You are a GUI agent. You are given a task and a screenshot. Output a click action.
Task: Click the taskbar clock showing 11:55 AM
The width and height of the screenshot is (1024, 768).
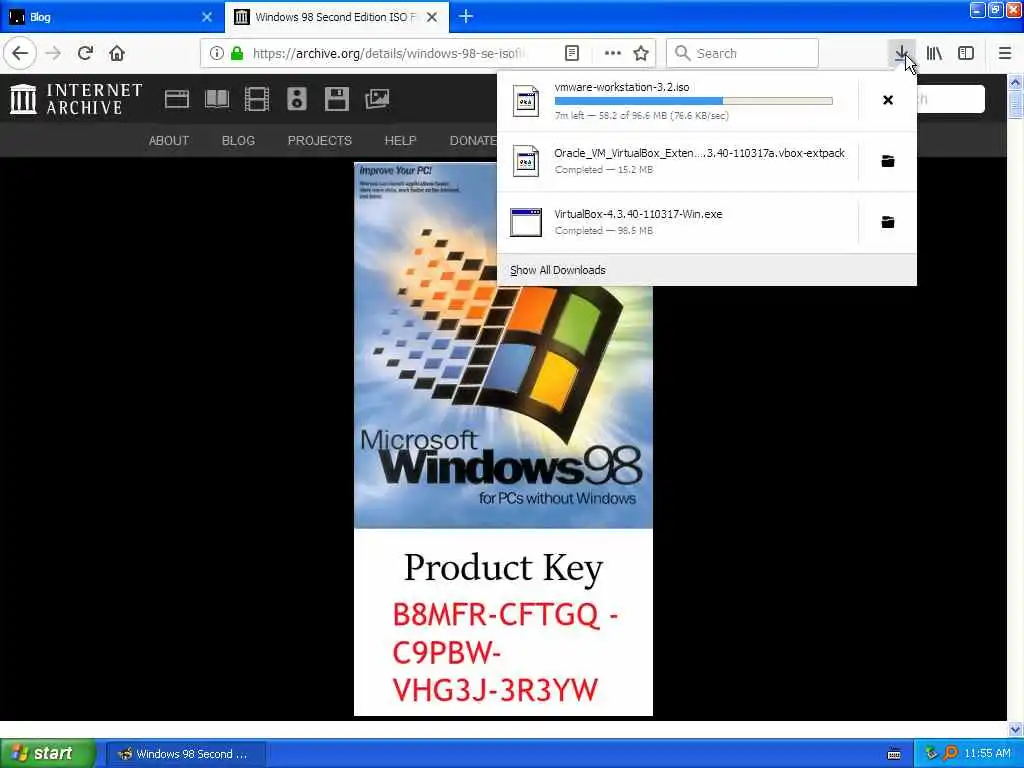point(987,753)
